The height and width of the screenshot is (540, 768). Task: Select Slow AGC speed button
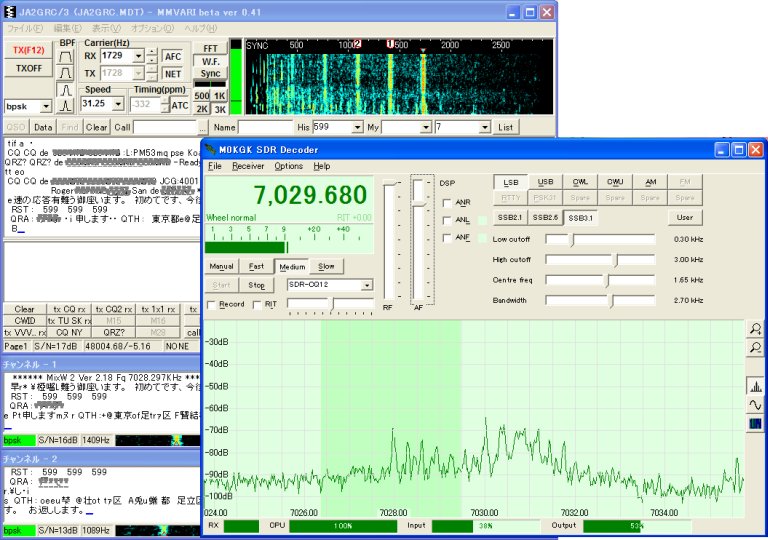pyautogui.click(x=326, y=267)
